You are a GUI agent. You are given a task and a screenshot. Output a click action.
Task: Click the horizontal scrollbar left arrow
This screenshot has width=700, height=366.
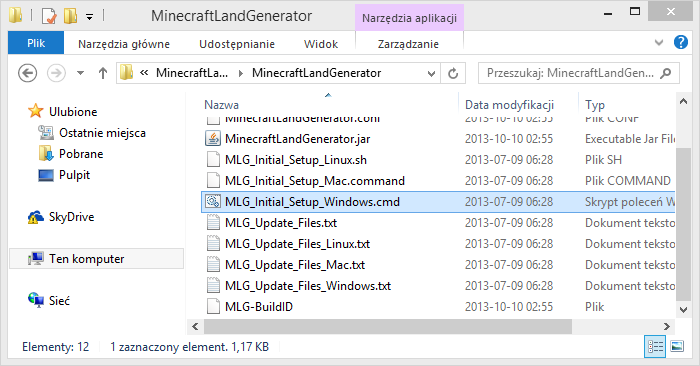tap(196, 327)
